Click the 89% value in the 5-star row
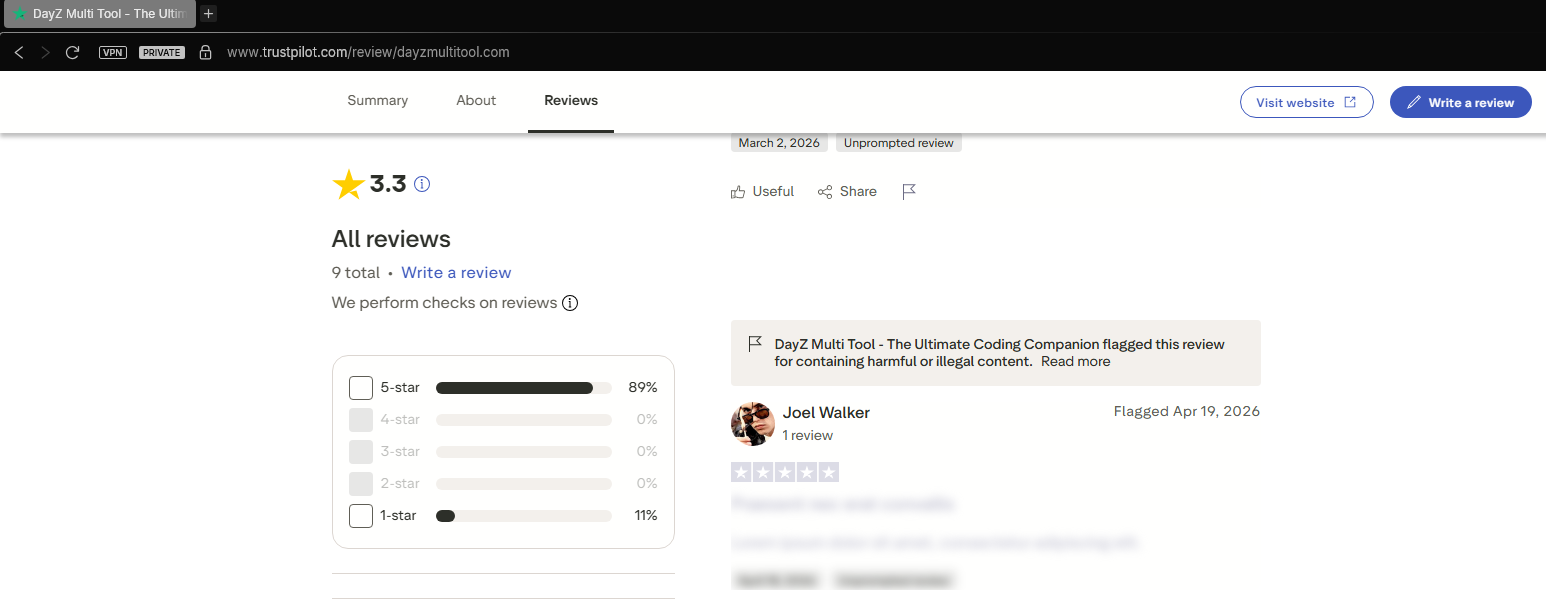This screenshot has height=599, width=1546. 643,388
